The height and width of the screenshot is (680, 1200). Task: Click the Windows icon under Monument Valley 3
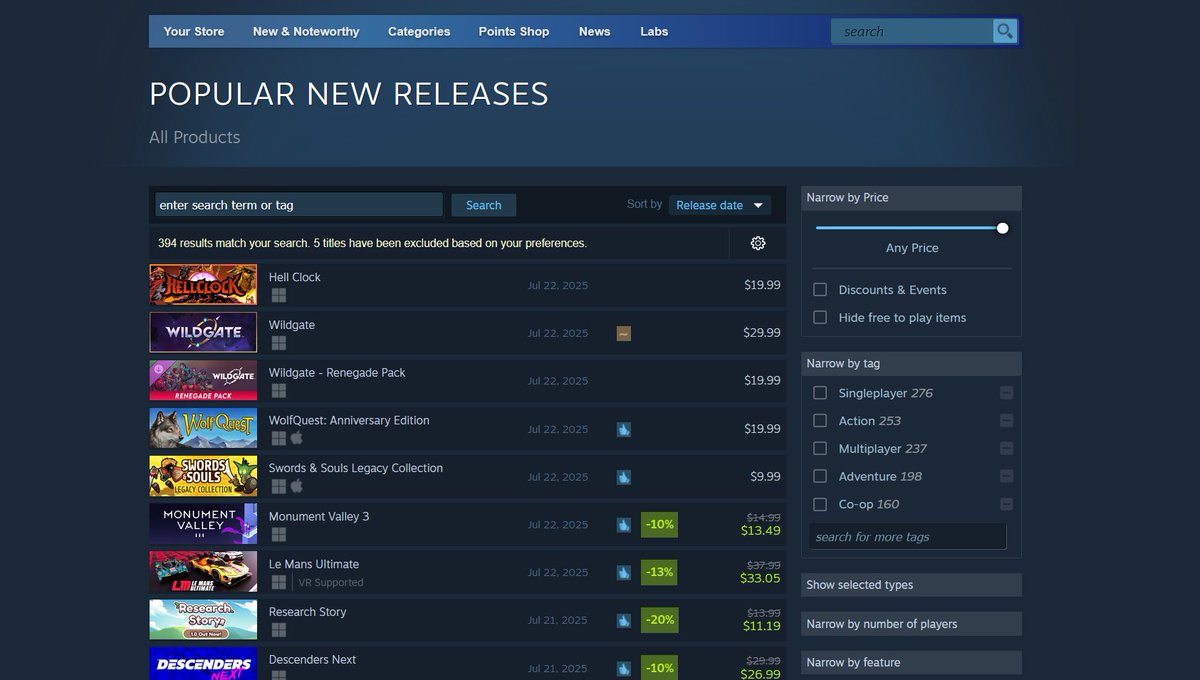tap(278, 534)
